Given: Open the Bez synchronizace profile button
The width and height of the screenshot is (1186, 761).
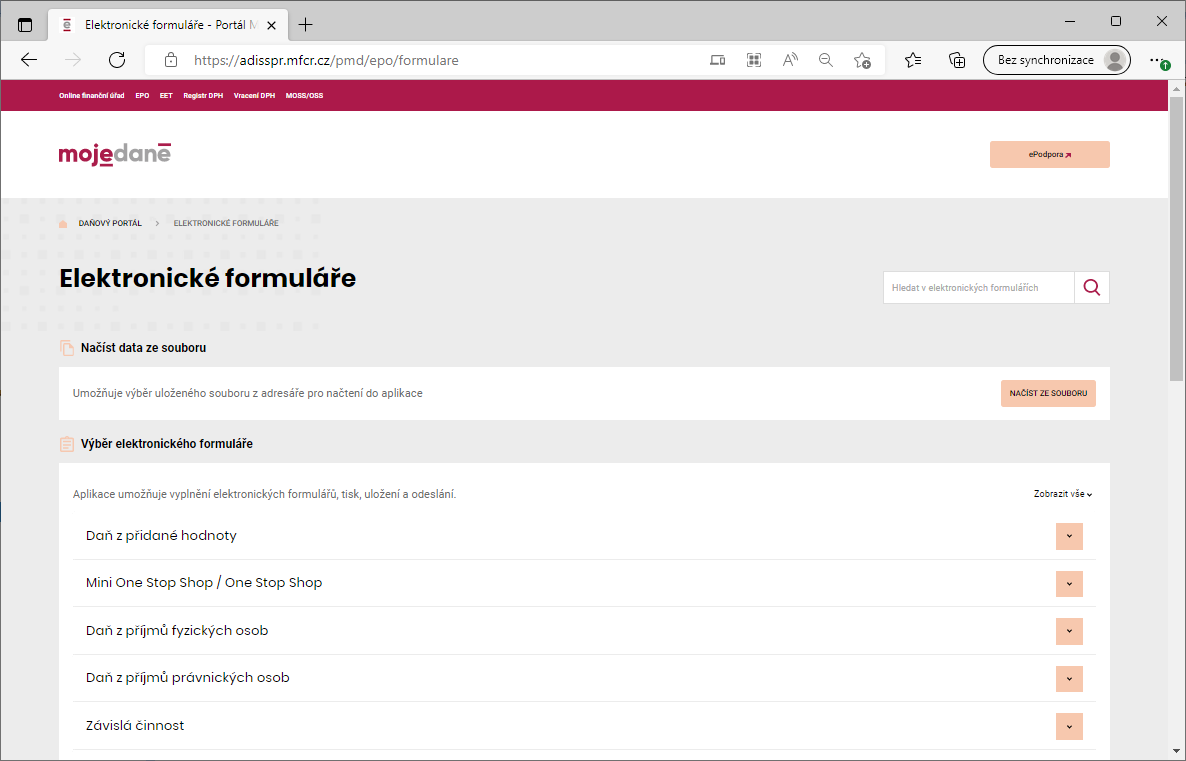Looking at the screenshot, I should (1057, 60).
